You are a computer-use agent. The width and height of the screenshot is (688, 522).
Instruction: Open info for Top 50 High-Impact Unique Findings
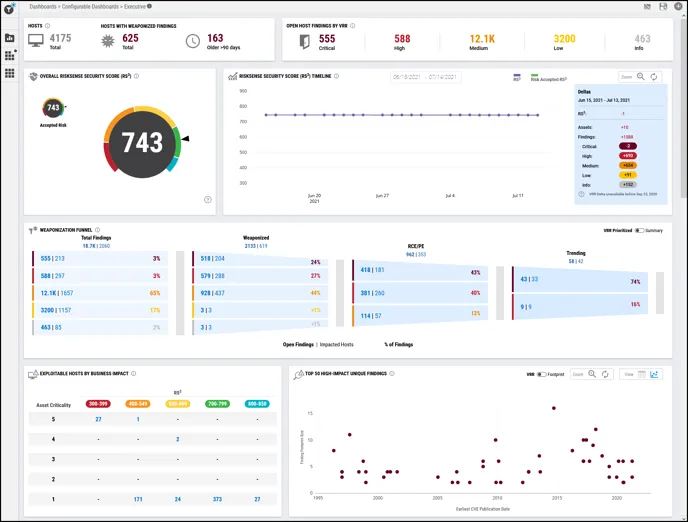392,374
